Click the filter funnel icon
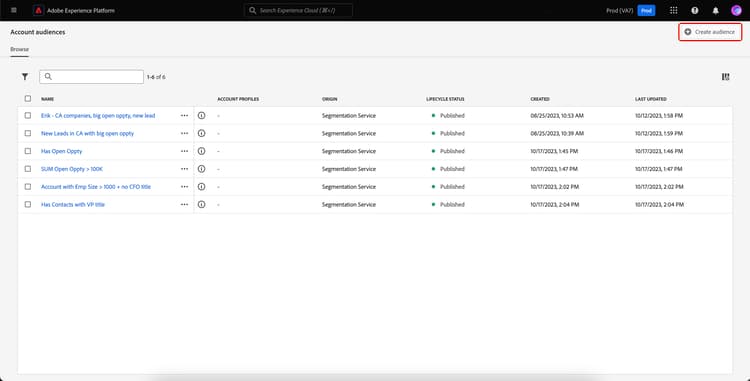Screen dimensions: 750x381 coord(25,76)
